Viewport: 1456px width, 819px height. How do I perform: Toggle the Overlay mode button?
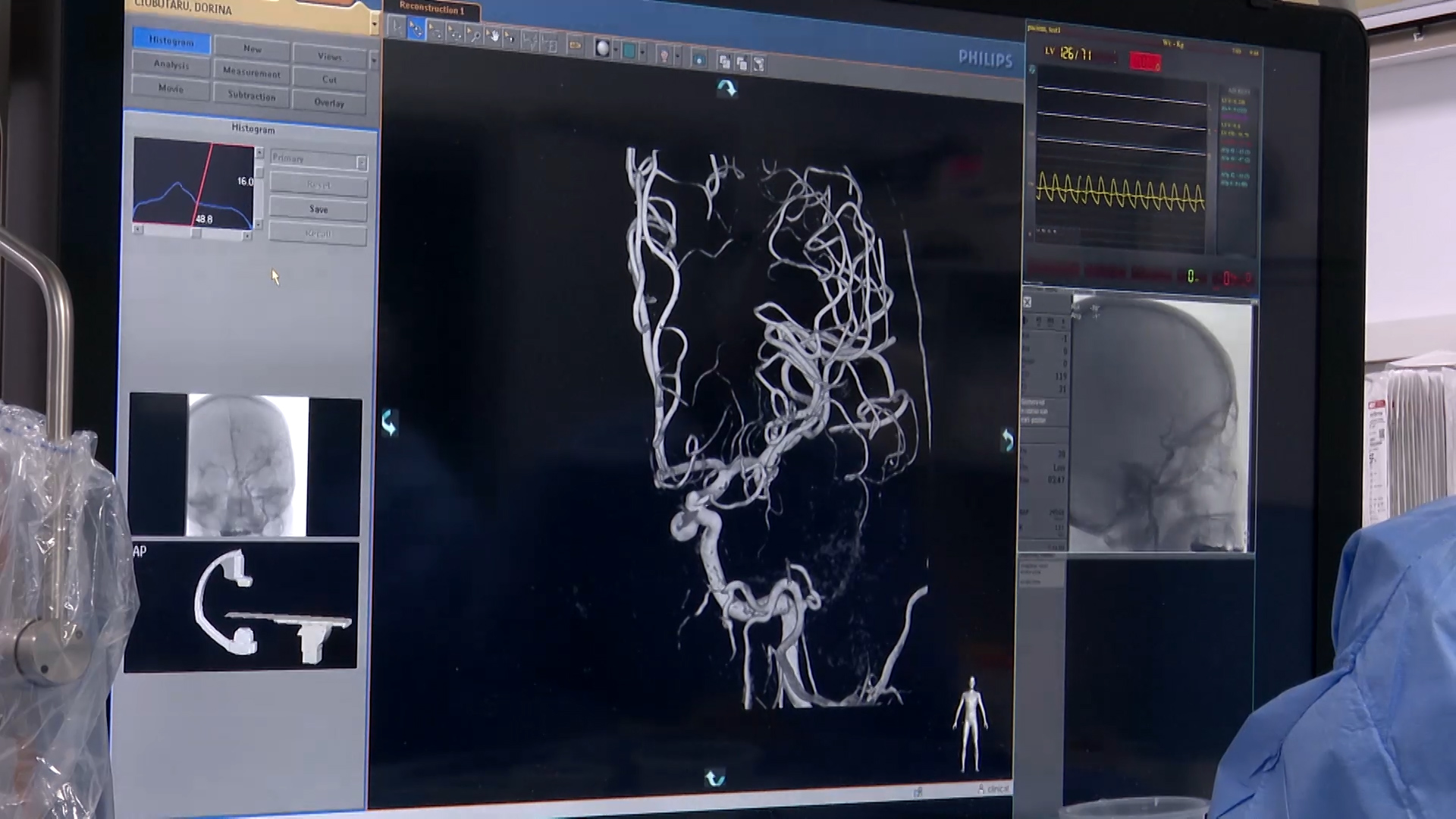pos(329,102)
